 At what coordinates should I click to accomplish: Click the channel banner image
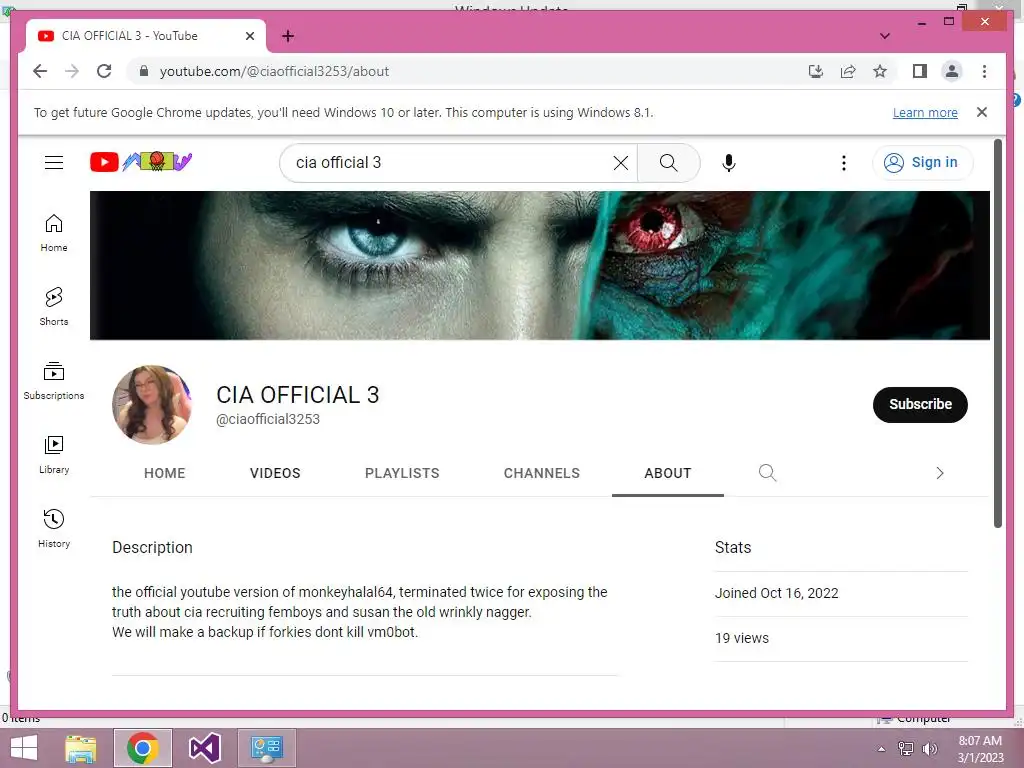539,265
